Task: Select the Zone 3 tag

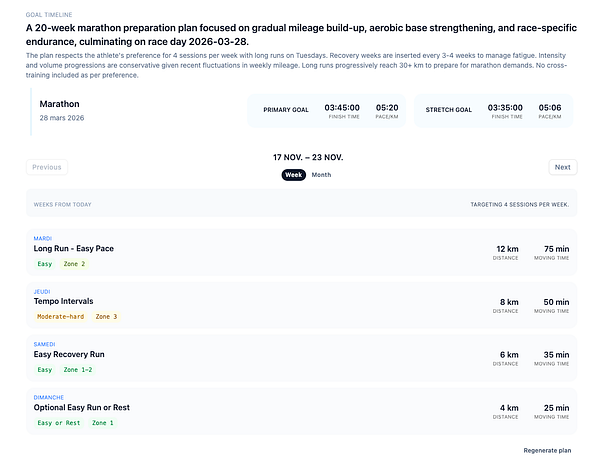Action: 106,317
